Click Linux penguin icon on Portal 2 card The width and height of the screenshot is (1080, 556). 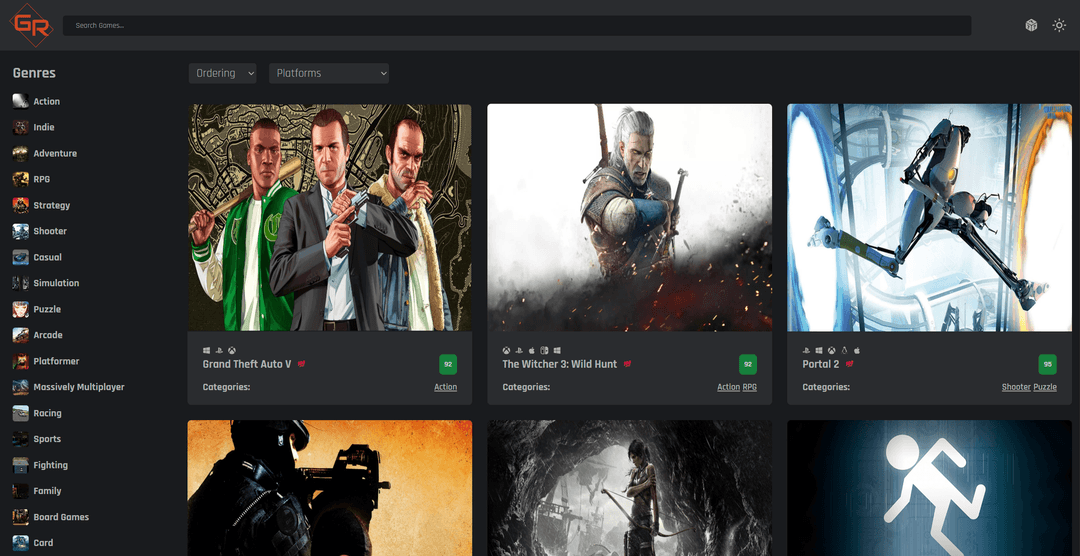point(844,350)
